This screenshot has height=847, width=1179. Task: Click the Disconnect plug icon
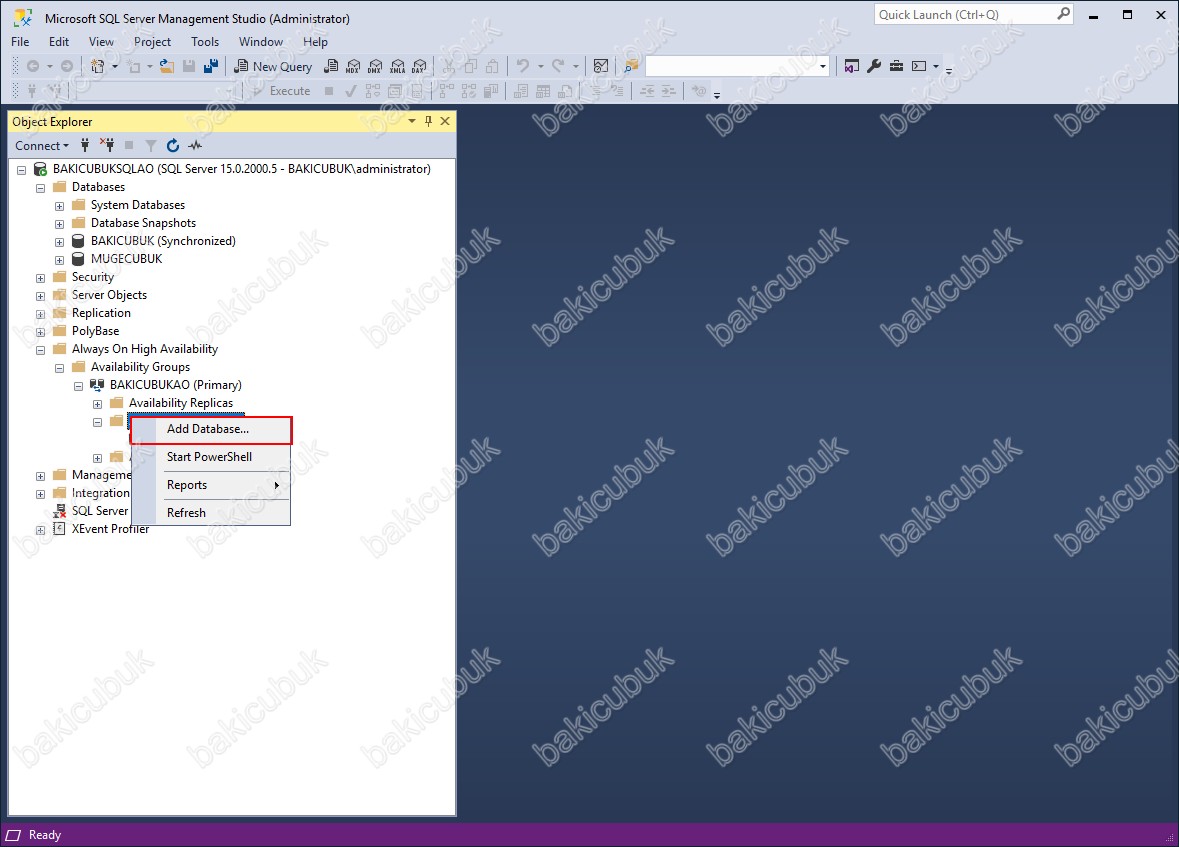(x=108, y=145)
